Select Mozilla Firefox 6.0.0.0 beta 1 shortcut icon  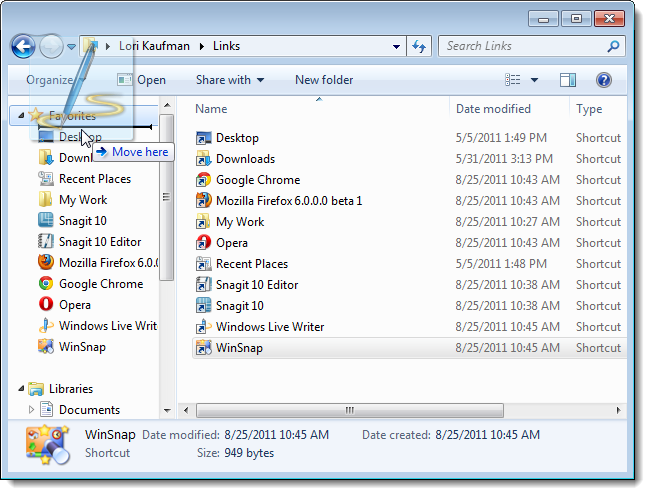[204, 201]
